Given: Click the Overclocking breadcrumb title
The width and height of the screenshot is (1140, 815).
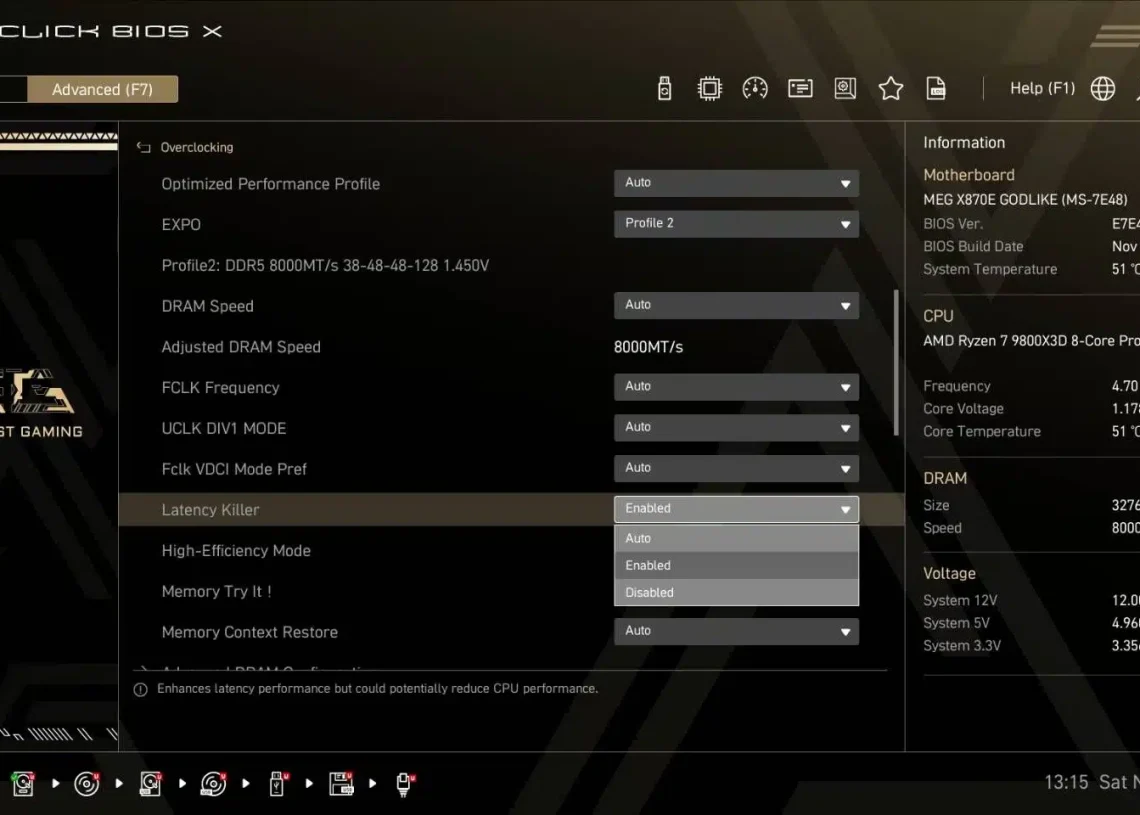Looking at the screenshot, I should 196,148.
